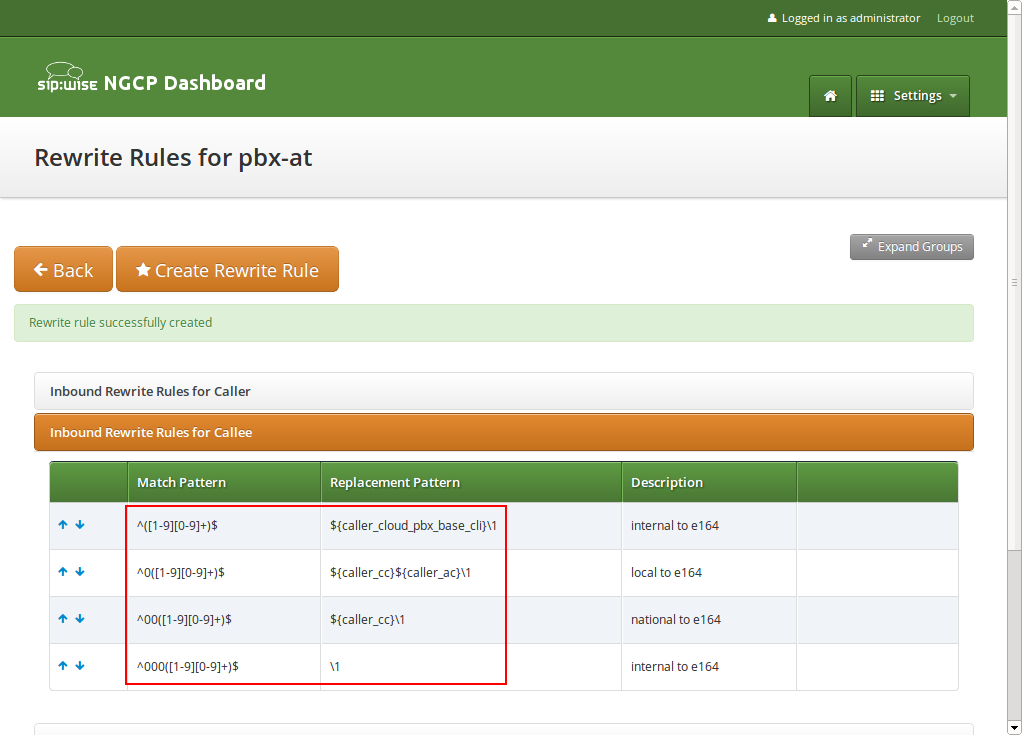This screenshot has height=735, width=1022.
Task: Sort by Match Pattern column header
Action: pyautogui.click(x=181, y=482)
